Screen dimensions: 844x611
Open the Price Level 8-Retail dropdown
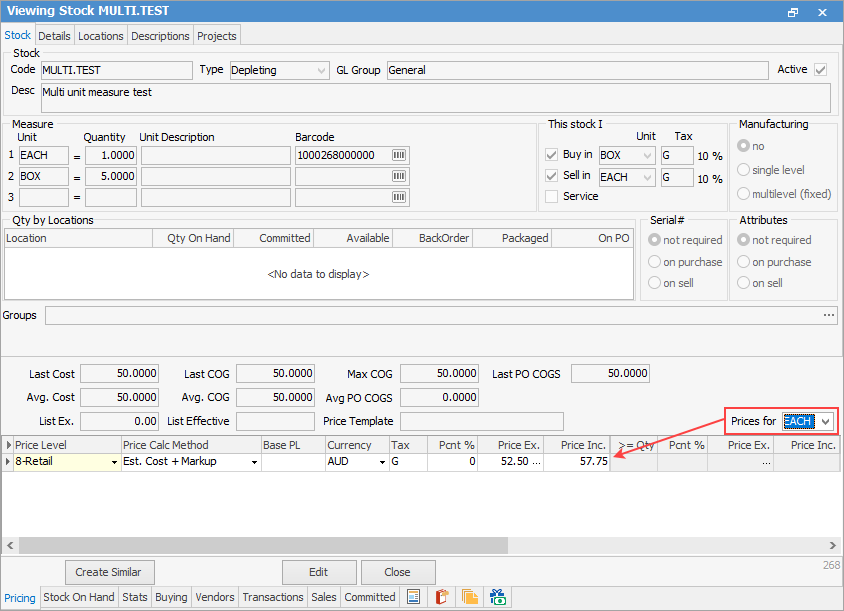click(x=112, y=462)
